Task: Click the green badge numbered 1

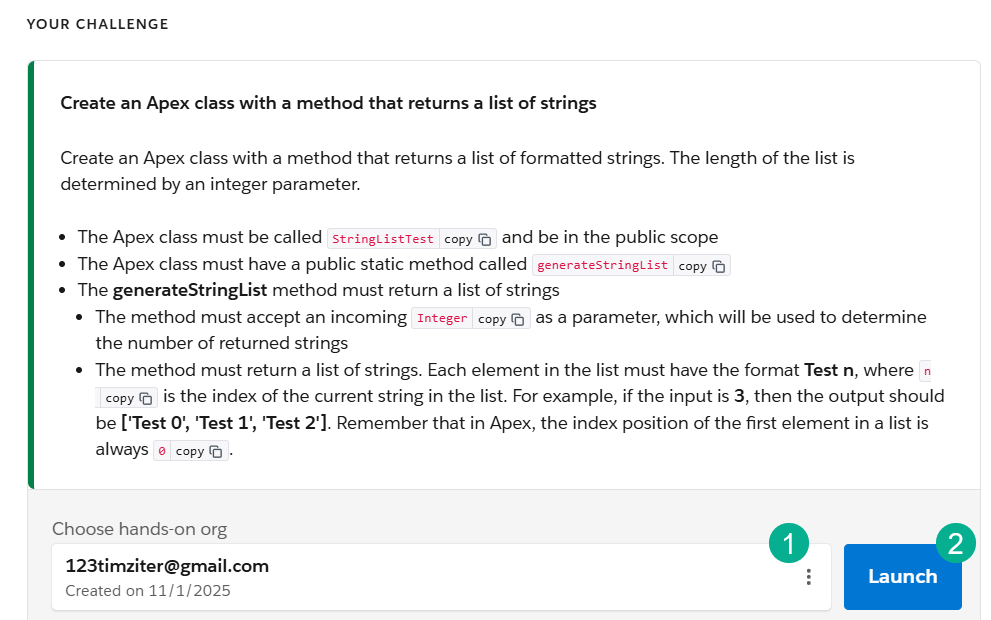Action: click(x=789, y=544)
